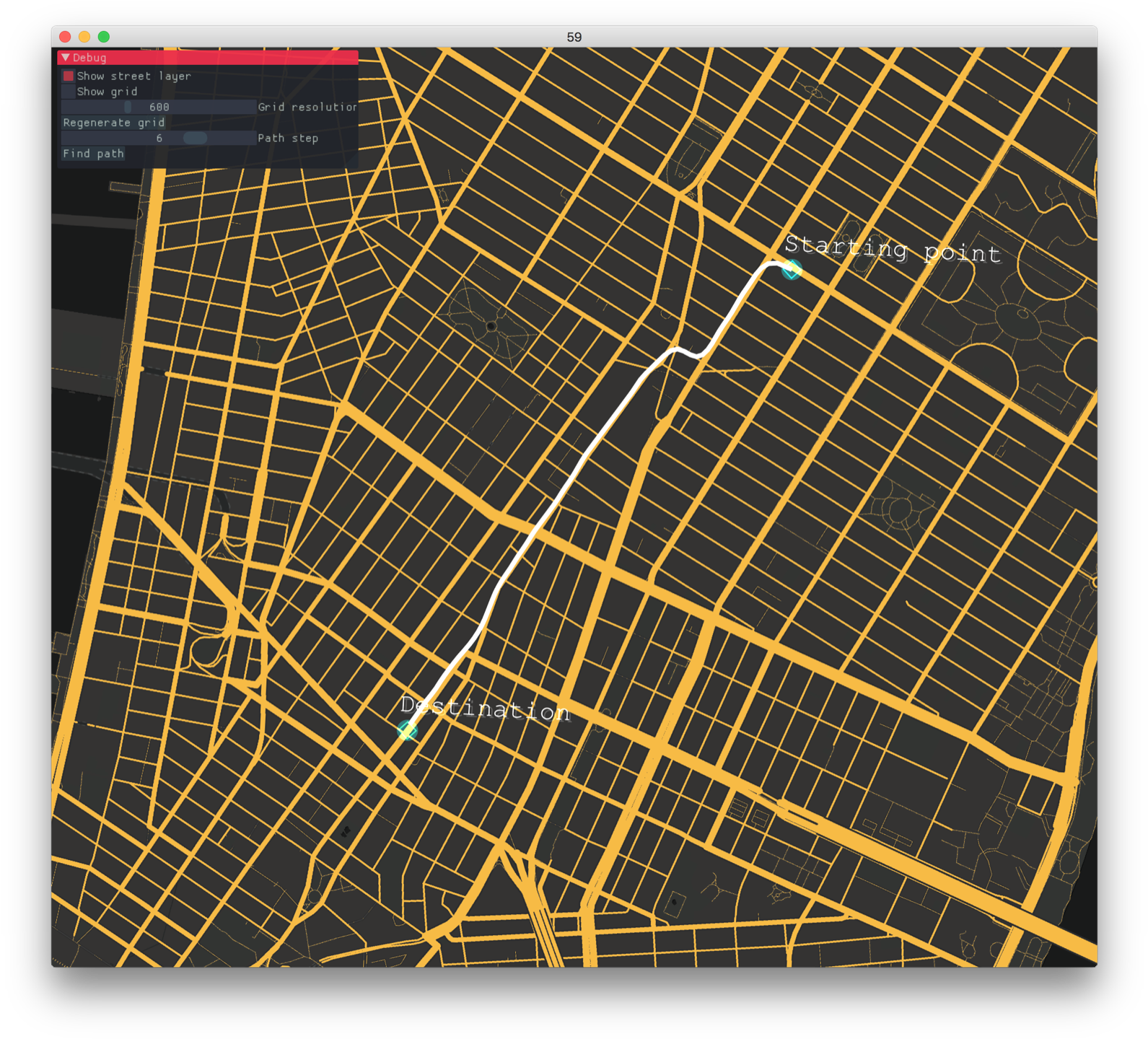Click the Grid resolution value 600

(x=159, y=107)
